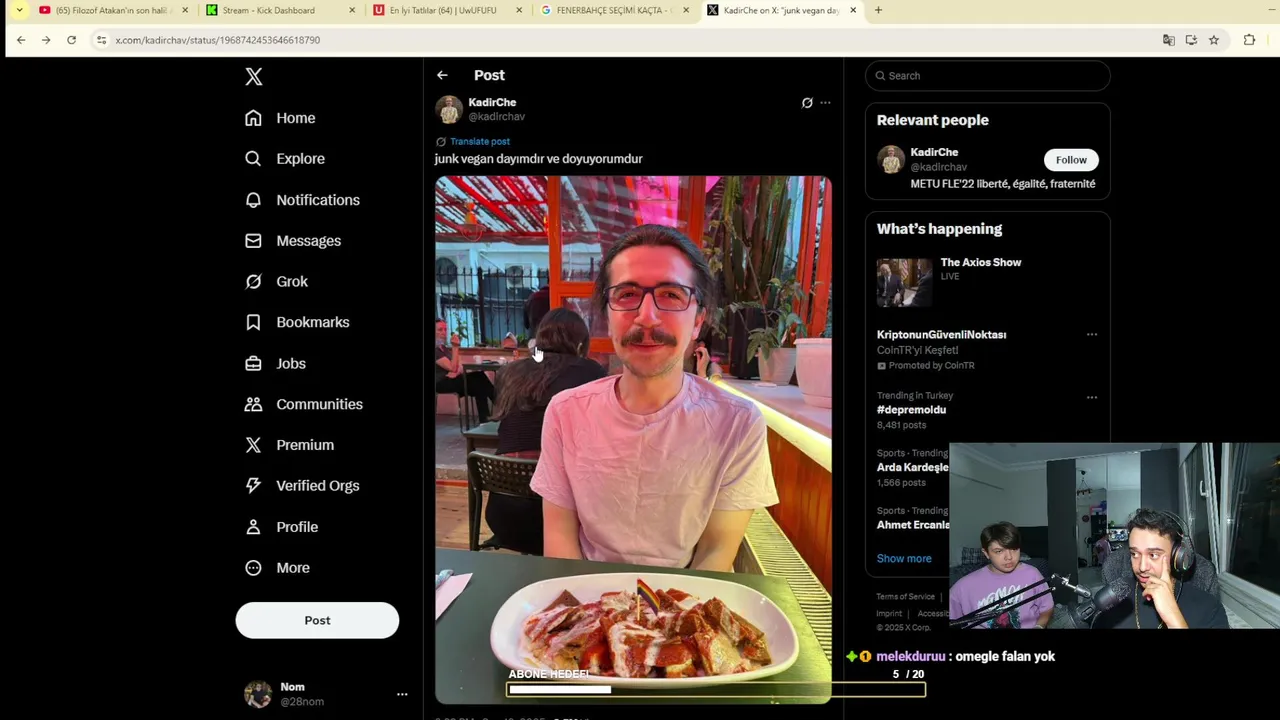Click the install app icon in address bar
The image size is (1280, 720).
click(1191, 40)
